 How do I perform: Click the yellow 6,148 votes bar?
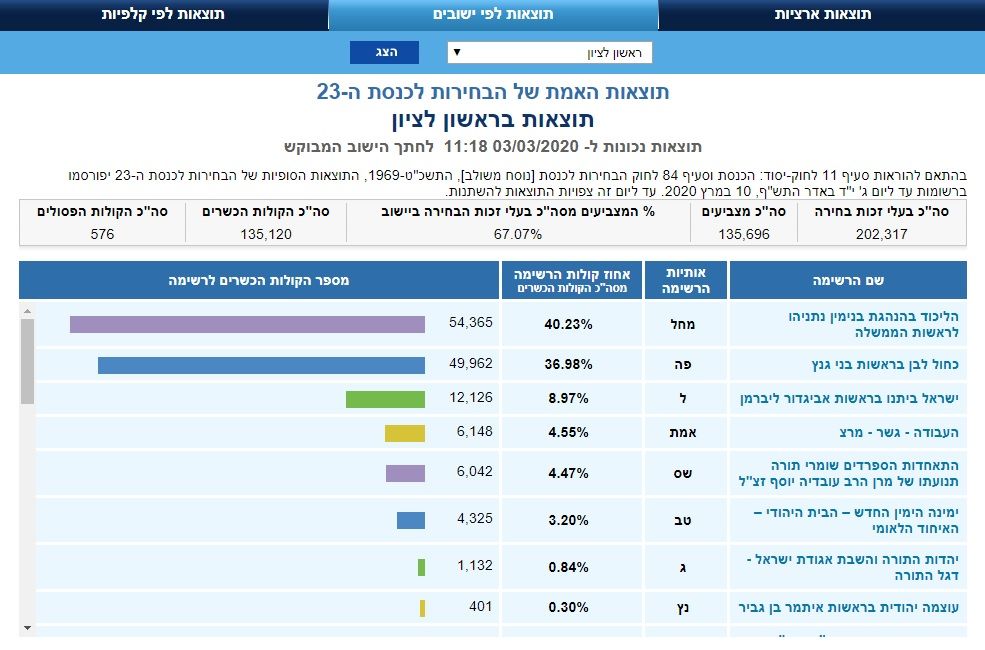pos(404,433)
